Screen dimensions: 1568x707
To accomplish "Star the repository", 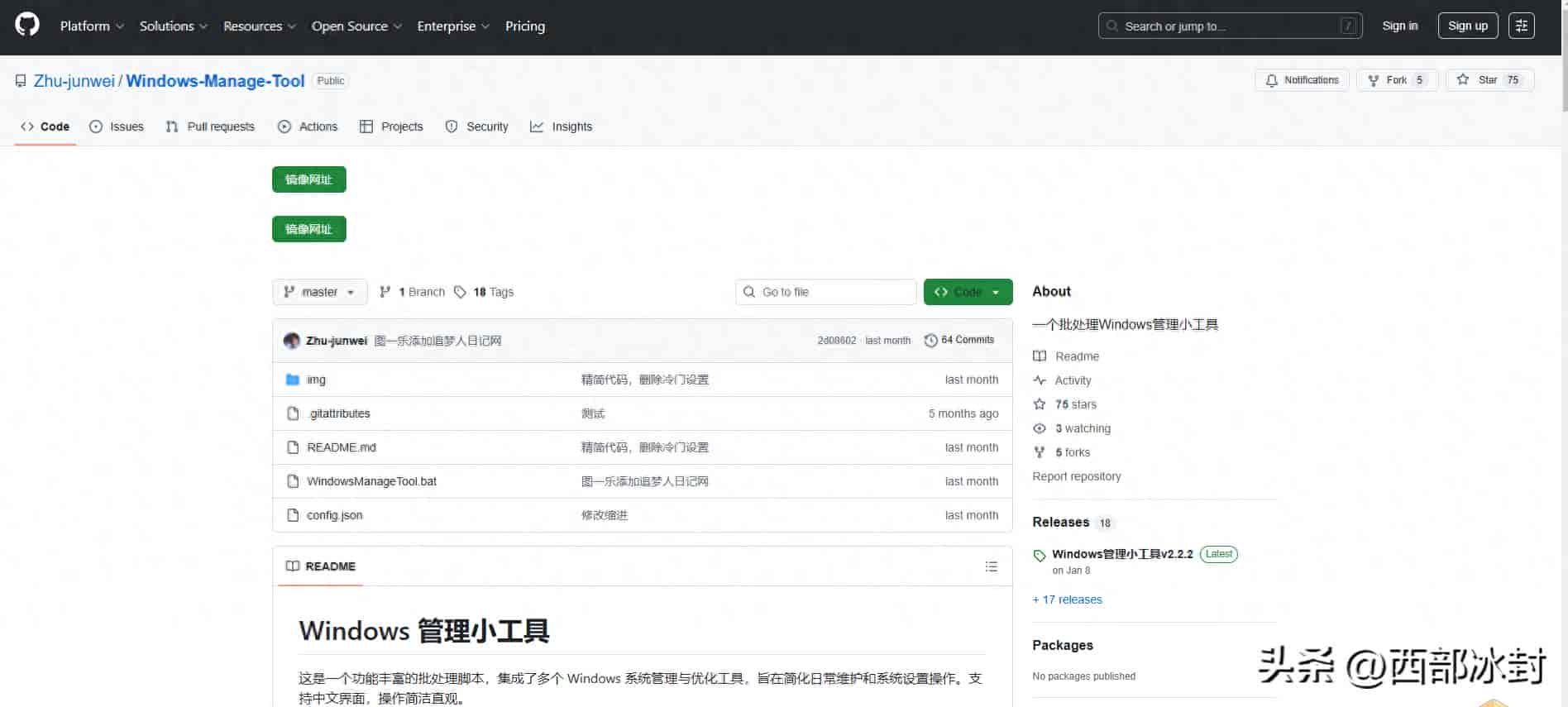I will click(x=1489, y=80).
